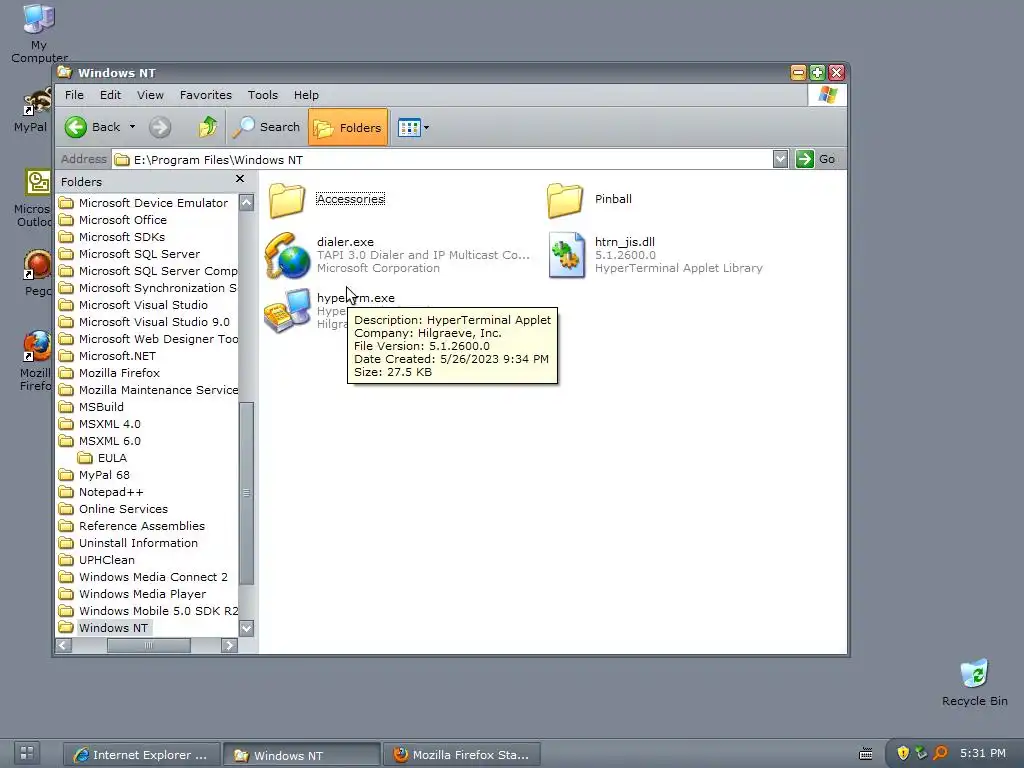Viewport: 1024px width, 768px height.
Task: Click folder tree scroll right arrow
Action: [x=229, y=645]
